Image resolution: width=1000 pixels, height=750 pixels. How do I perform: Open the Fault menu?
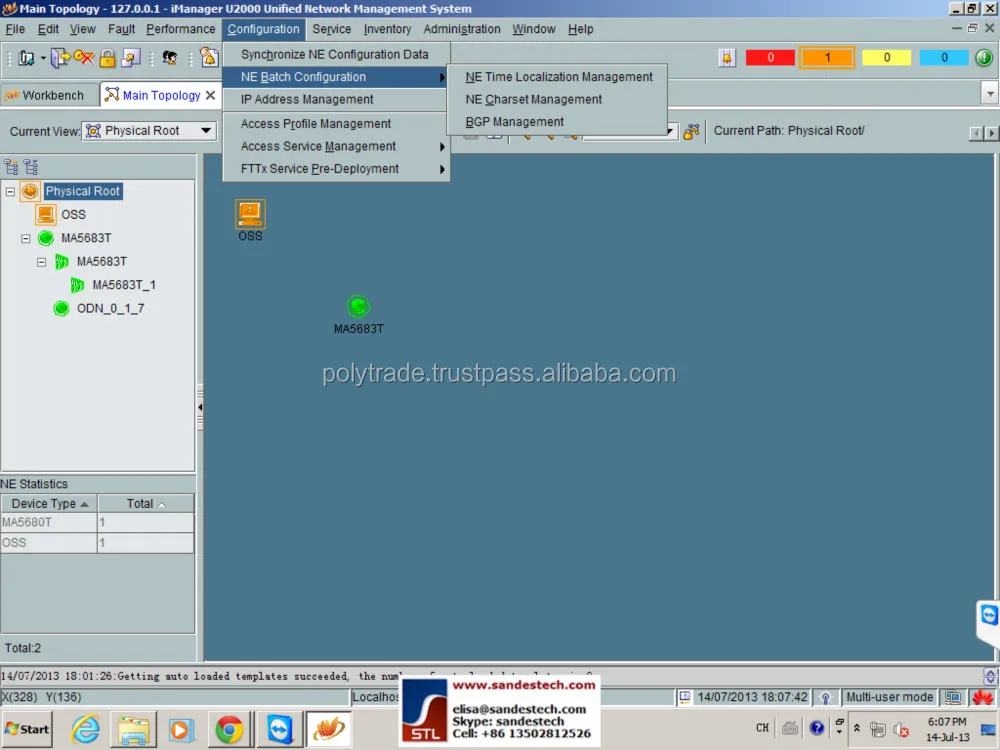[121, 29]
